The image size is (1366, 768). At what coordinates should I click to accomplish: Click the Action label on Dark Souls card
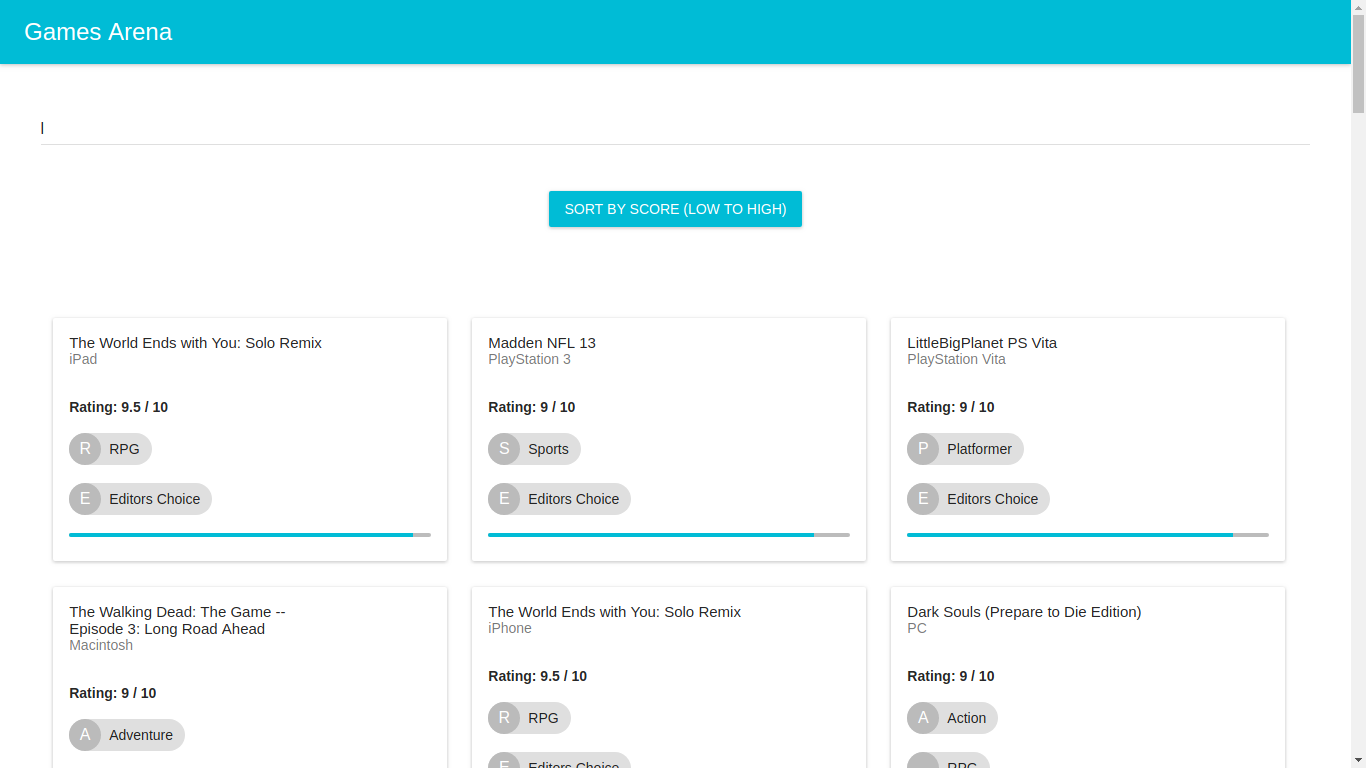(x=967, y=718)
